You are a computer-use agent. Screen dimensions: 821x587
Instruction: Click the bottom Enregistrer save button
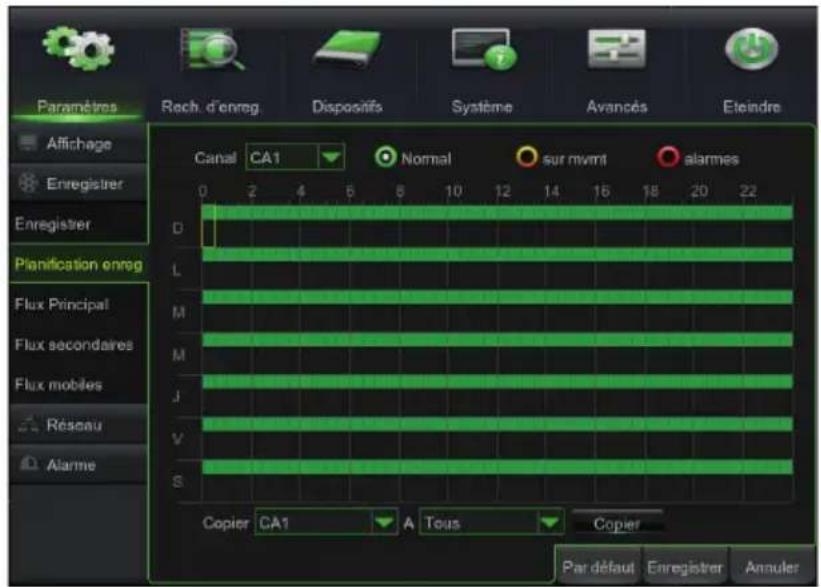coord(685,567)
